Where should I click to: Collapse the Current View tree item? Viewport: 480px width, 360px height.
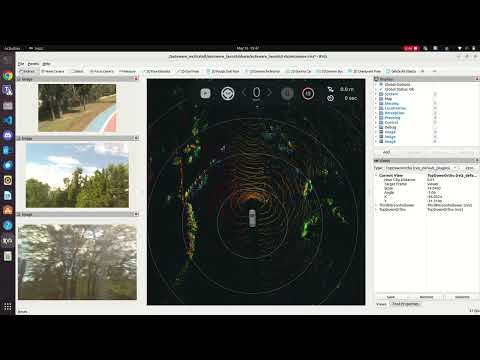tap(376, 175)
